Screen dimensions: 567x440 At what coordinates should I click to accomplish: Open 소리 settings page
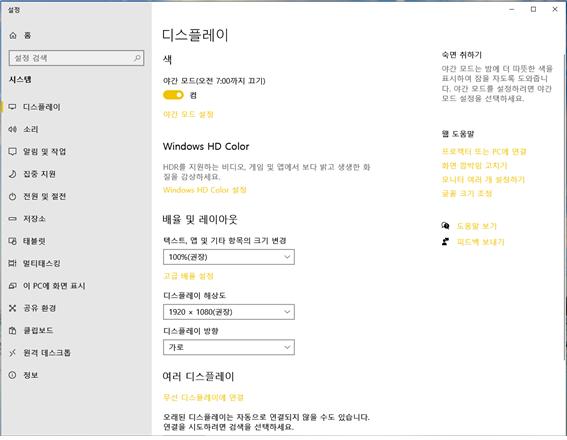76,129
